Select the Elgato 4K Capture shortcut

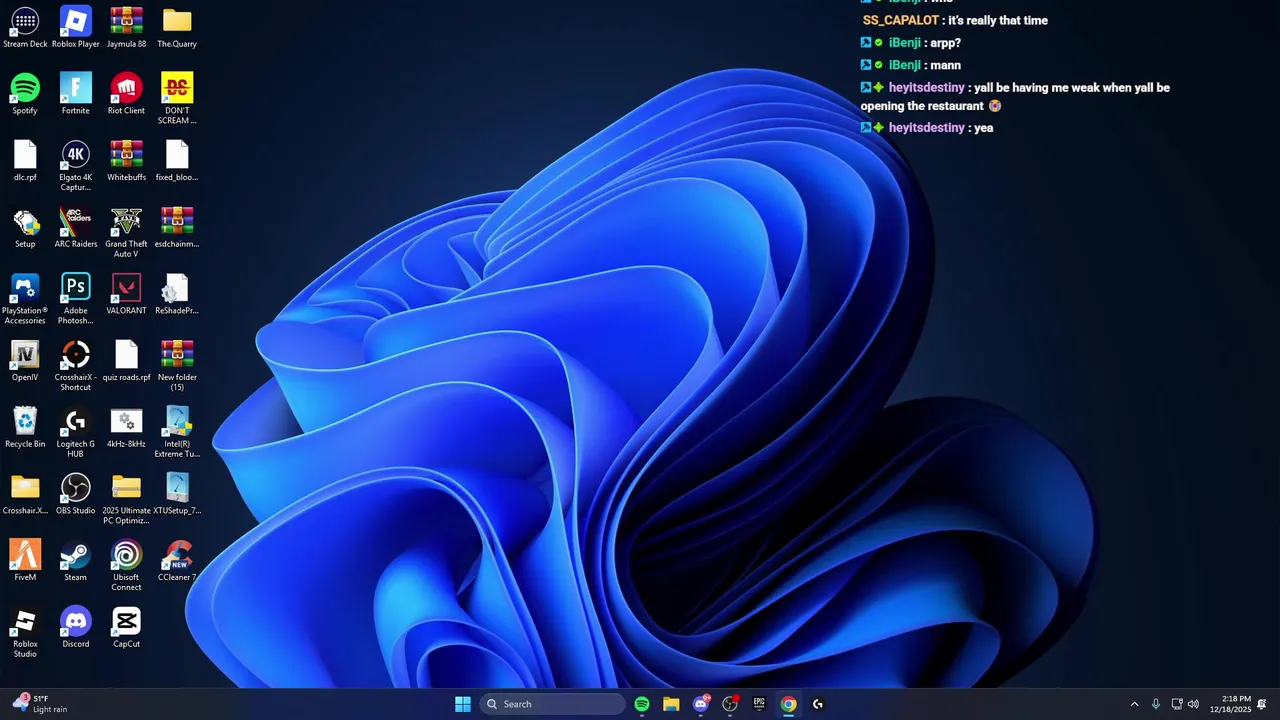click(x=76, y=165)
